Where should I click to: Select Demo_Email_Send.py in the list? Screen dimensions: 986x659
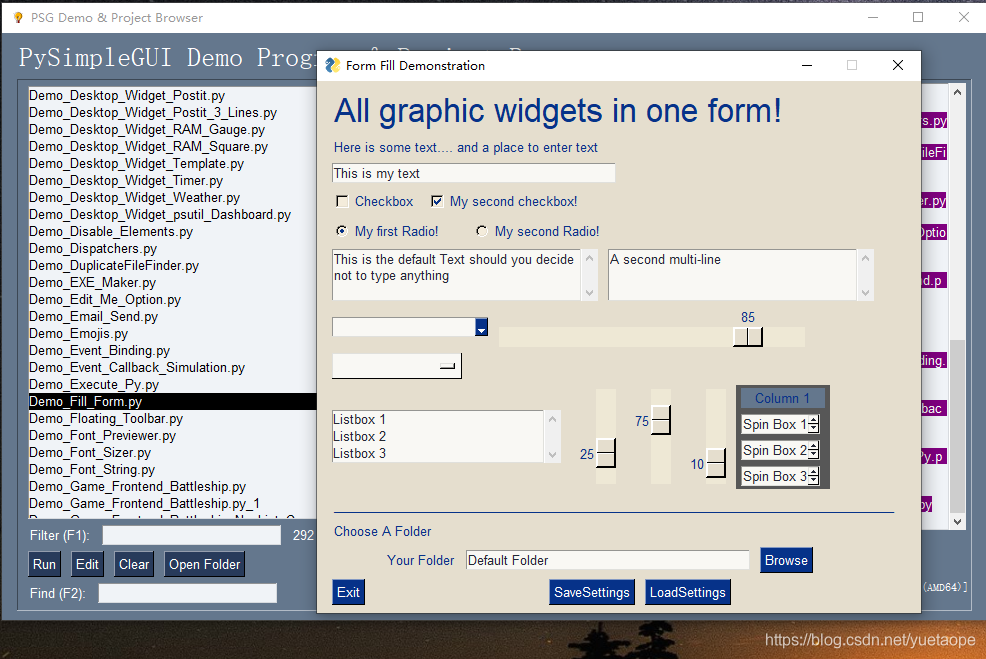[x=172, y=316]
